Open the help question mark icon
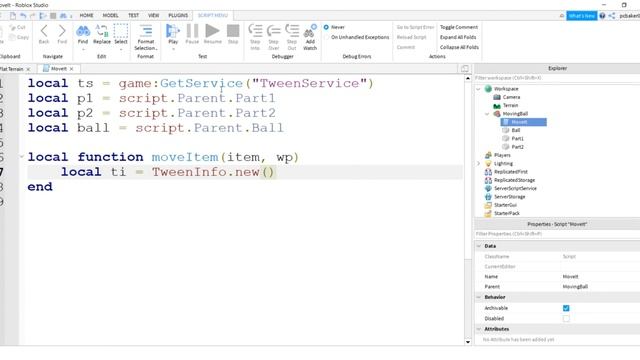 [602, 16]
